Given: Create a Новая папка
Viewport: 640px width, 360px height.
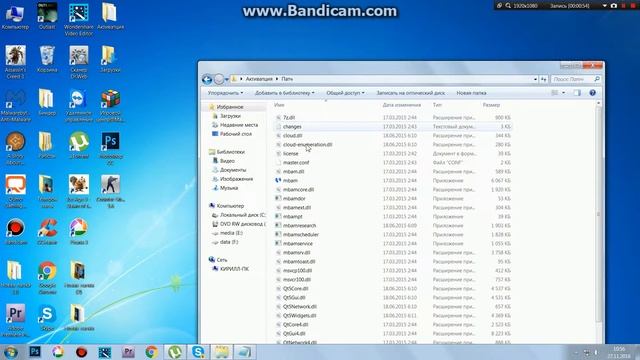Looking at the screenshot, I should (471, 93).
